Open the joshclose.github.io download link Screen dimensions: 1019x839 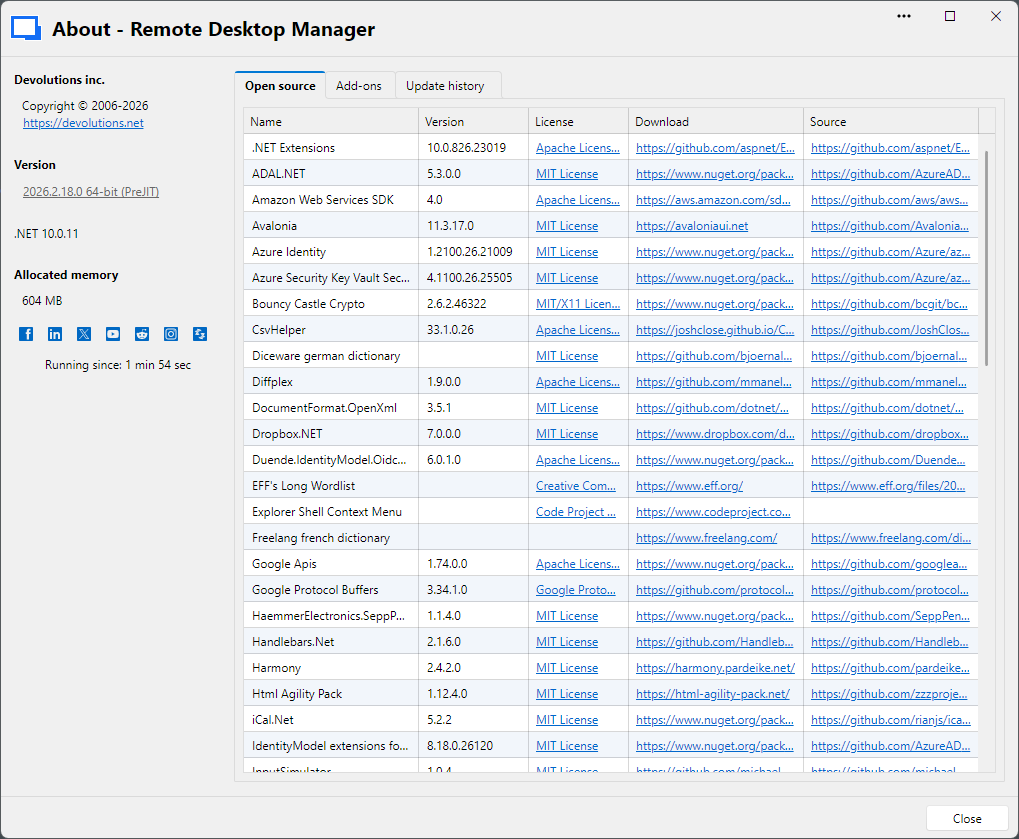715,330
